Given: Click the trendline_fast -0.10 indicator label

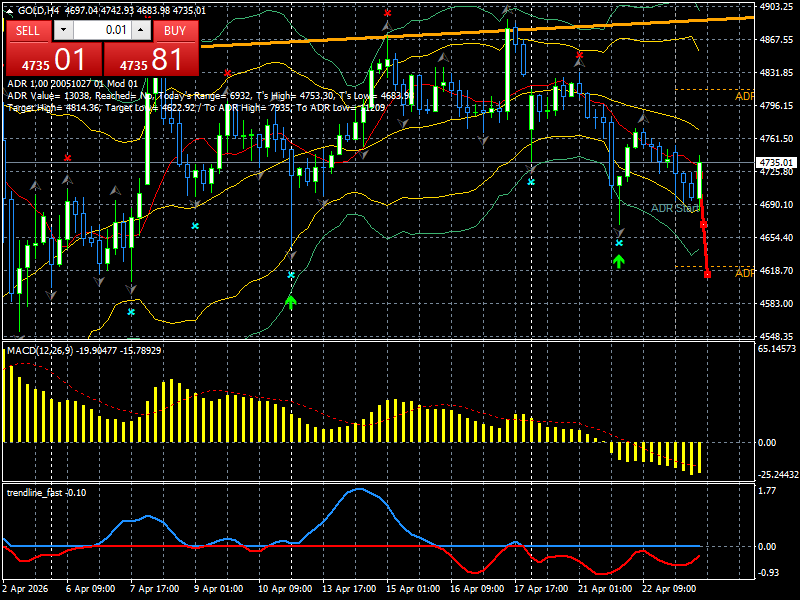Looking at the screenshot, I should pos(46,492).
